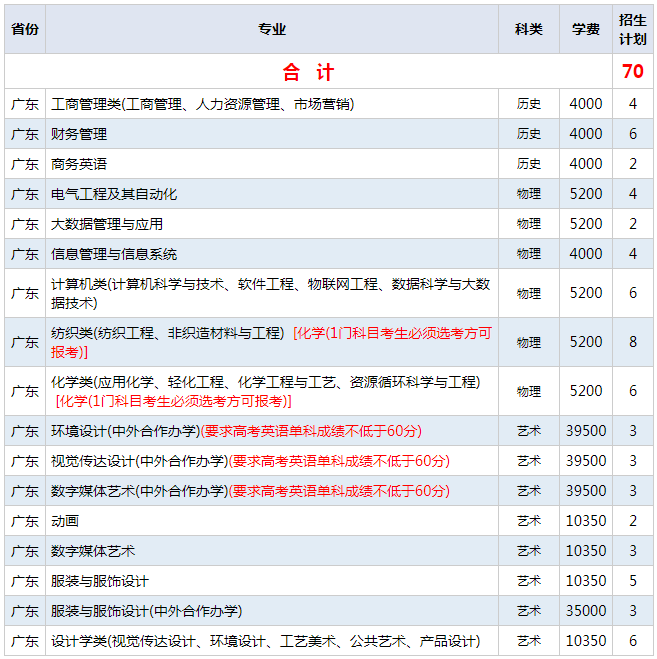Image resolution: width=657 pixels, height=659 pixels.
Task: Select 数字媒体艺术 row with tuition 10350
Action: [x=329, y=551]
